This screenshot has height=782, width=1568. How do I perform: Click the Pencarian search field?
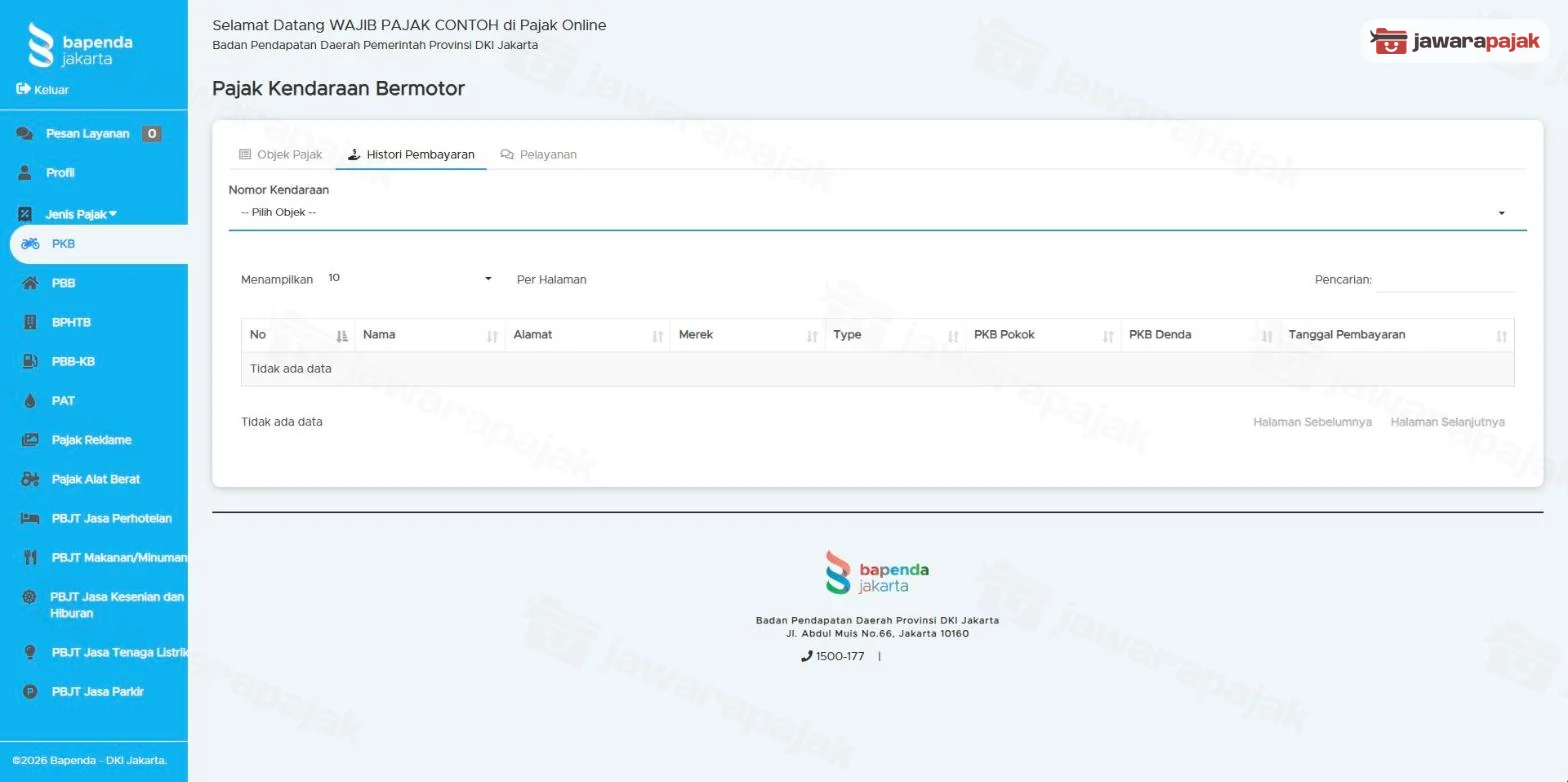point(1446,280)
